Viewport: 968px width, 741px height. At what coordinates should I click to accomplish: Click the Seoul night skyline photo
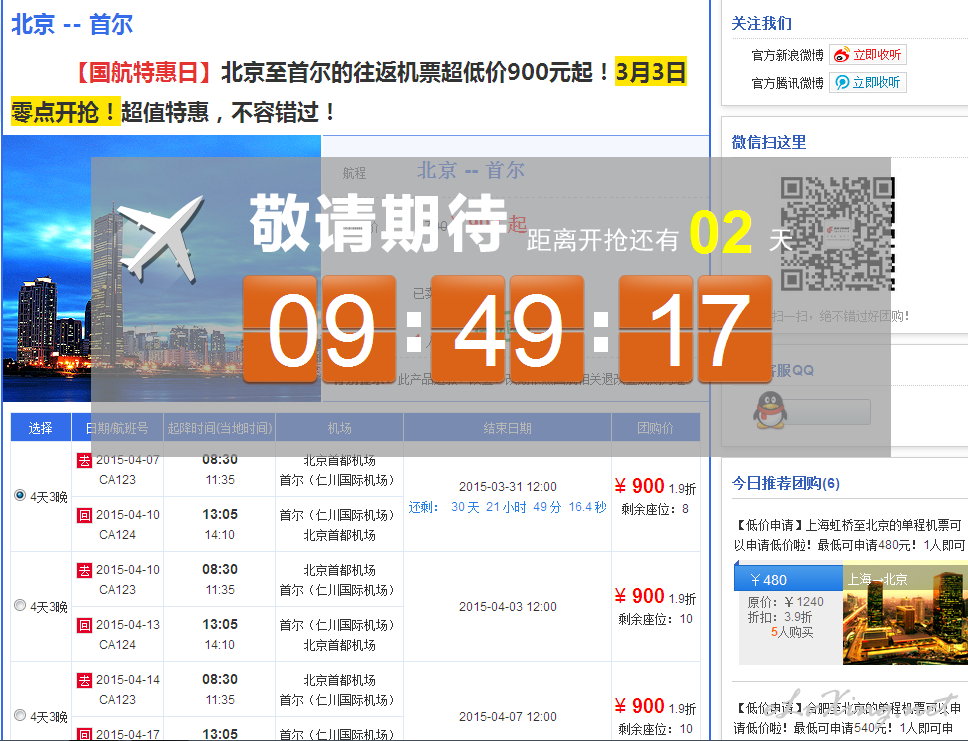162,269
